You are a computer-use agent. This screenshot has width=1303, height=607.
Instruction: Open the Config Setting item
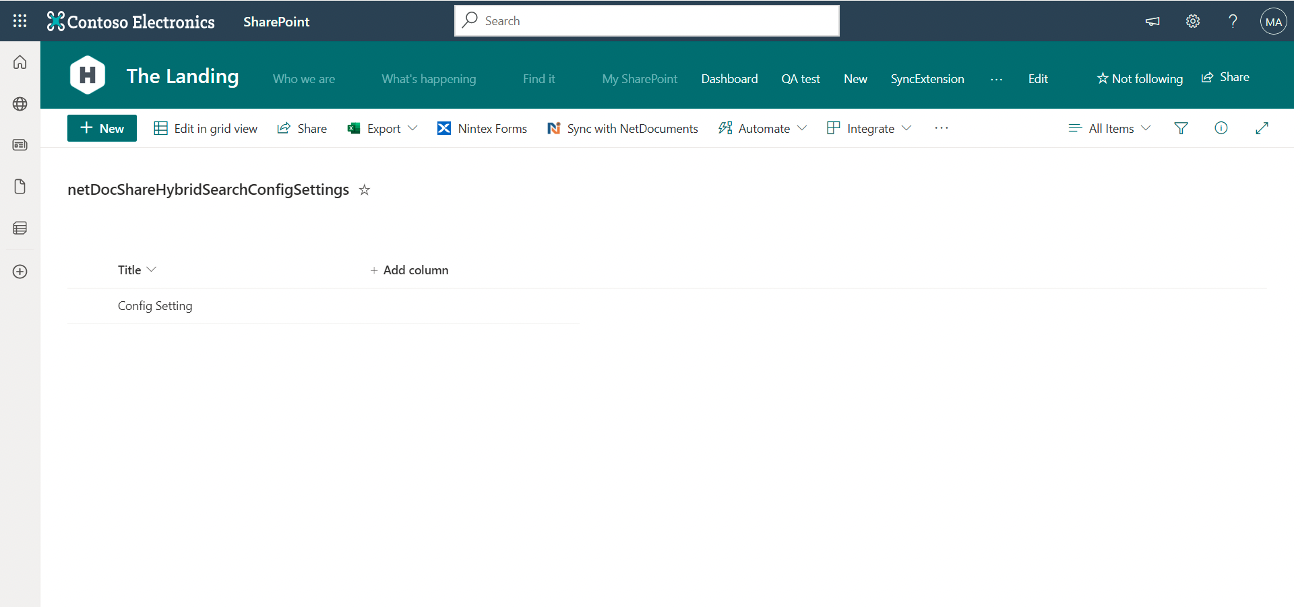(x=155, y=306)
